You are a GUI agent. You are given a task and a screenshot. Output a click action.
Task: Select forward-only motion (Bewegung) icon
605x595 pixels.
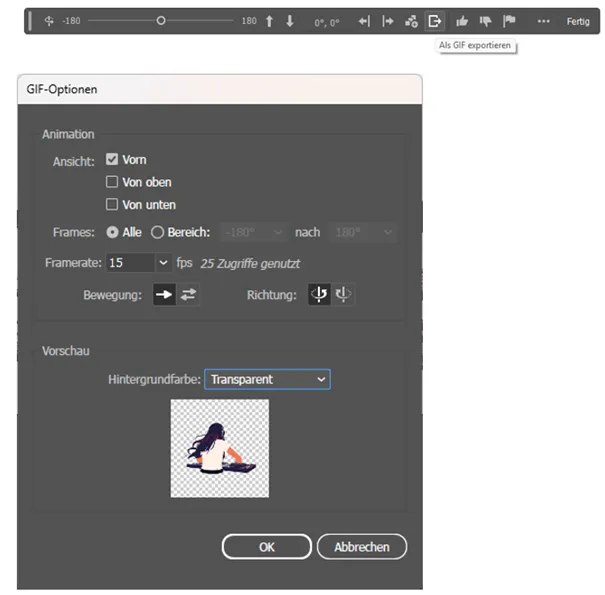coord(162,295)
